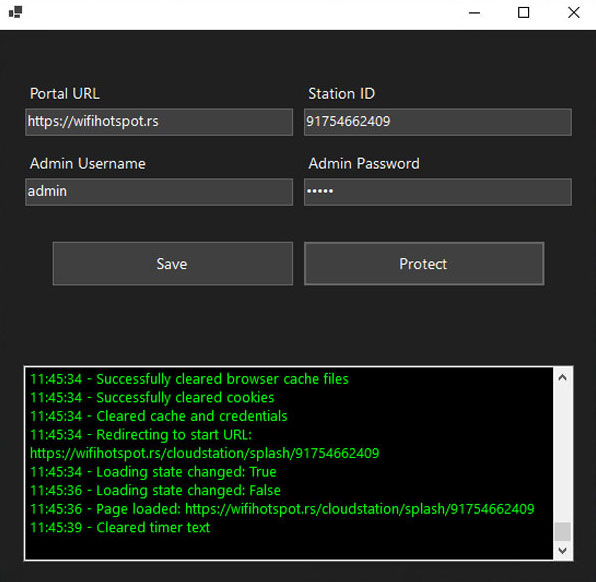Click the Protect button
Image resolution: width=596 pixels, height=582 pixels.
pyautogui.click(x=424, y=263)
